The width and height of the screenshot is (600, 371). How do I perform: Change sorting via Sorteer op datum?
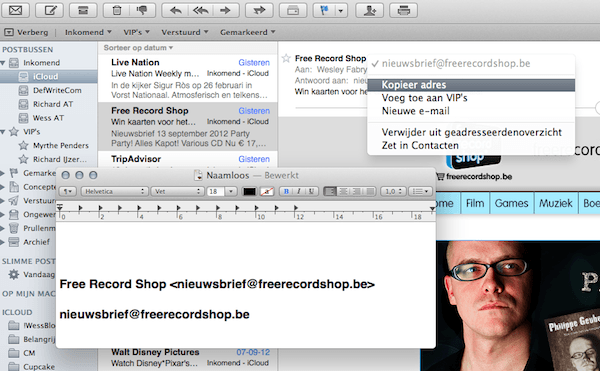pyautogui.click(x=138, y=48)
